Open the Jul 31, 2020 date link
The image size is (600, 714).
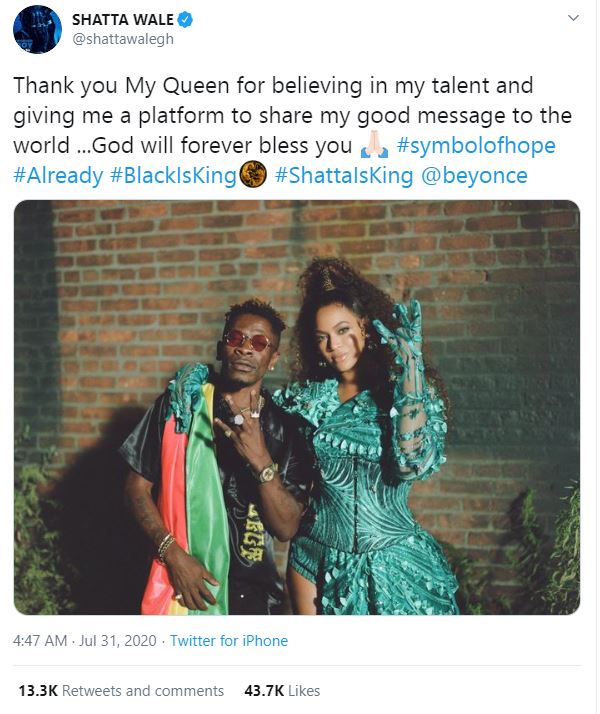point(118,641)
